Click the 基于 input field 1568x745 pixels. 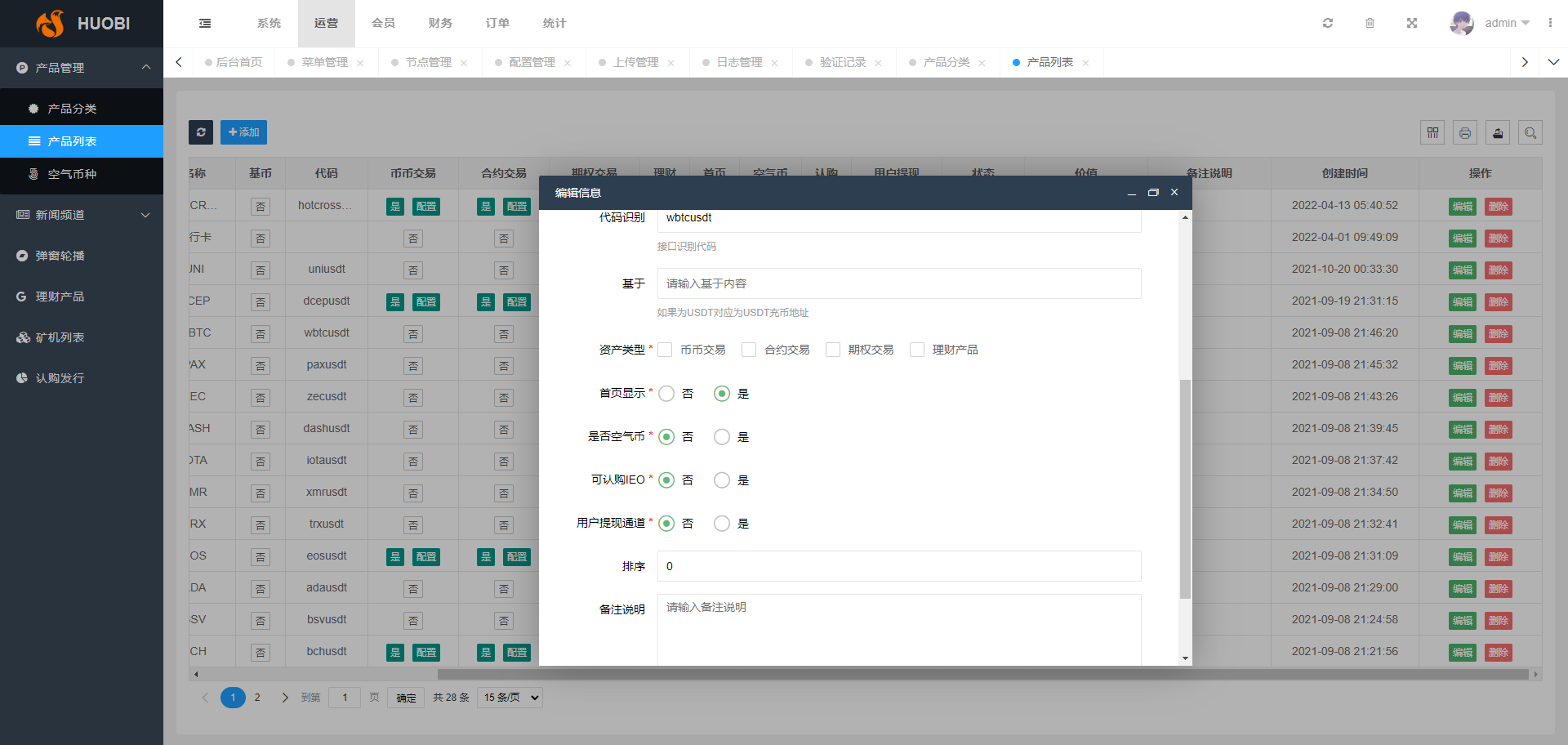click(898, 283)
